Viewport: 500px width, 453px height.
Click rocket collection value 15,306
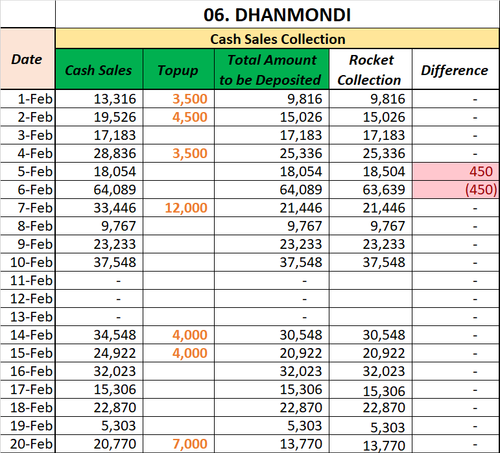(x=370, y=389)
